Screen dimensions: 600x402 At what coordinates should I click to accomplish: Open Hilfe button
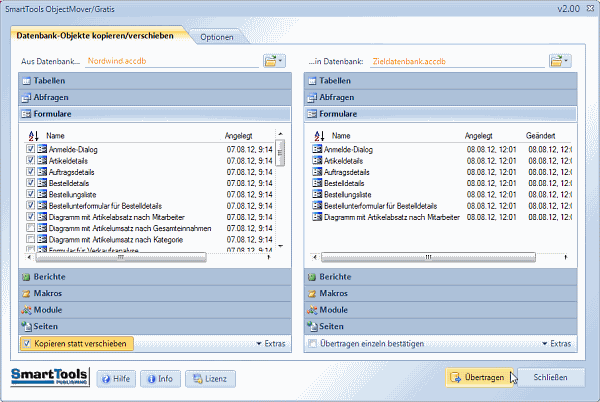[116, 379]
